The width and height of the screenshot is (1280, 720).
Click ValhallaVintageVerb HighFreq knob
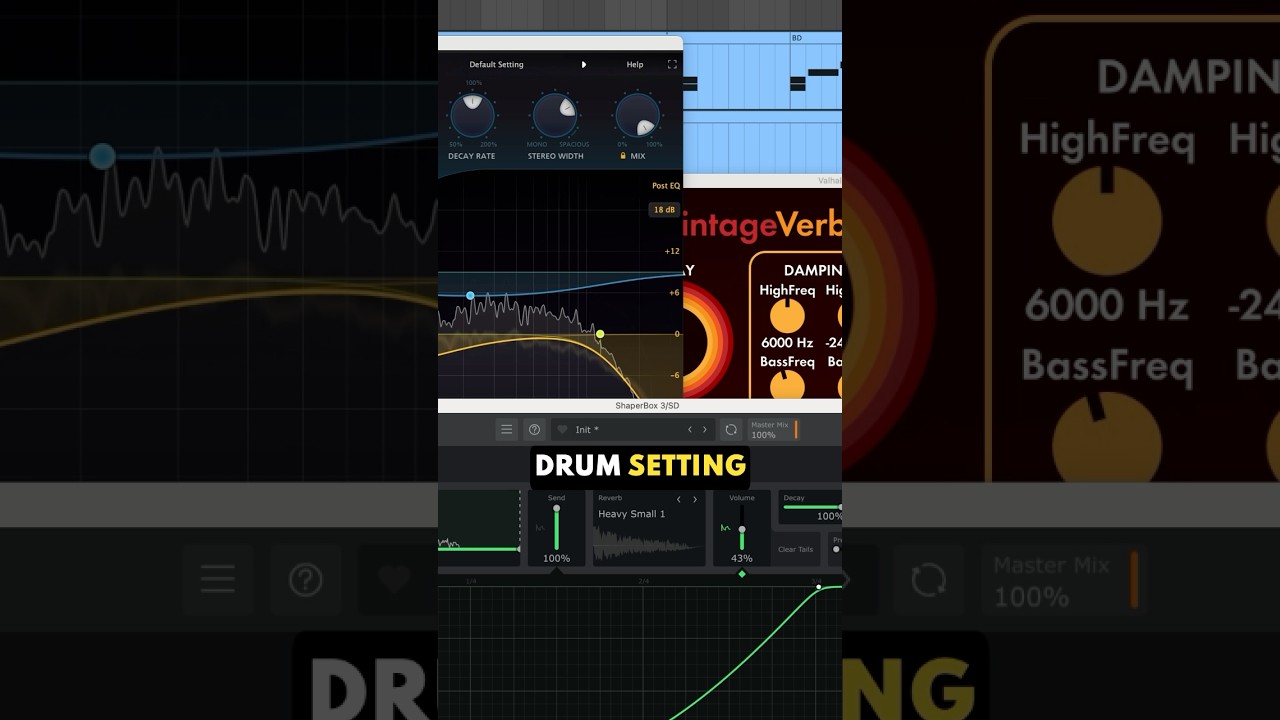coord(787,316)
